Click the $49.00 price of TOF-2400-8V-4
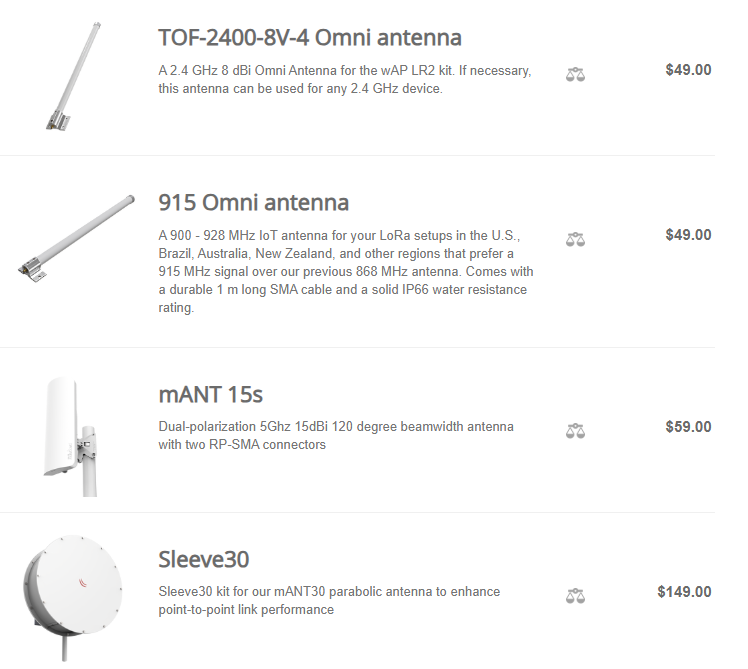 [x=688, y=70]
